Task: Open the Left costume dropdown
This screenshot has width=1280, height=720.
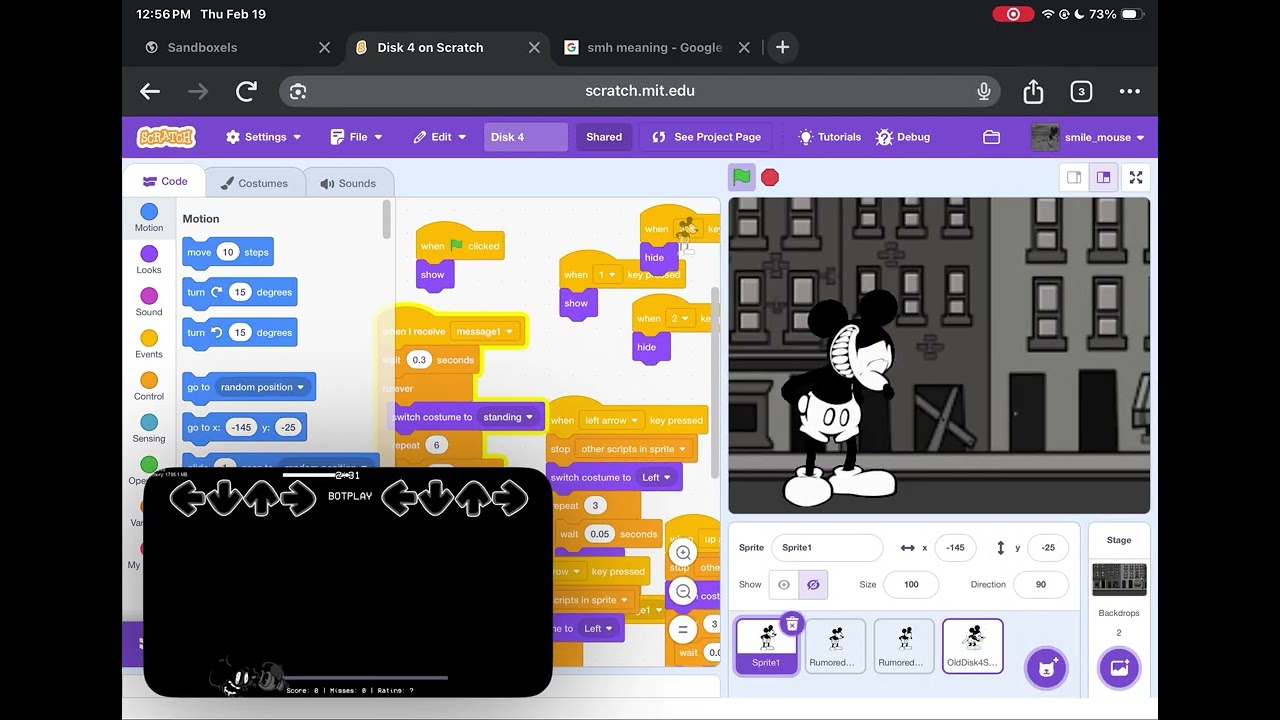Action: (x=656, y=477)
